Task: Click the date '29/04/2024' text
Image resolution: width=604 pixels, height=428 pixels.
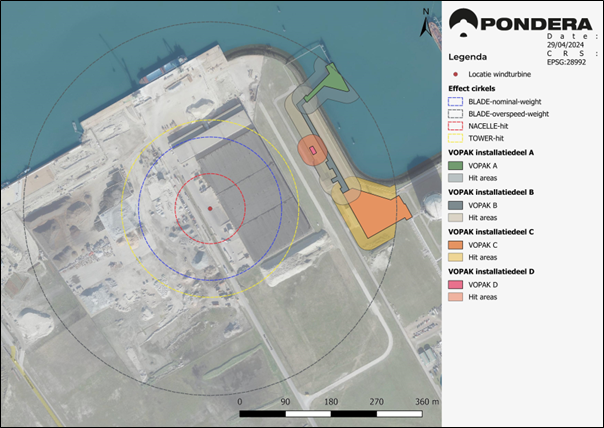Action: click(565, 45)
